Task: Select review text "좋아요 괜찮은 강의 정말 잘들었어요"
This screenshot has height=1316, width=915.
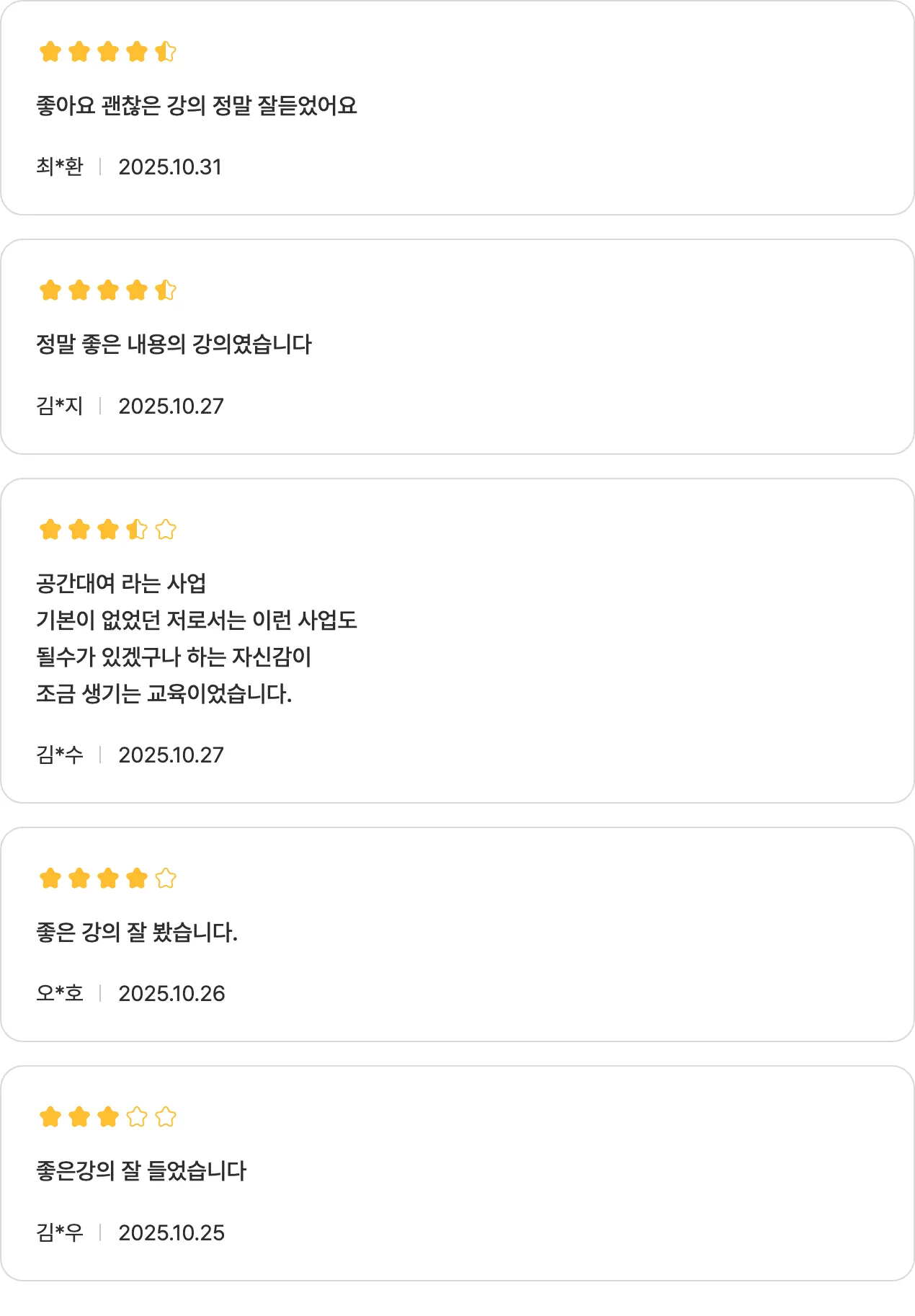Action: pos(197,106)
